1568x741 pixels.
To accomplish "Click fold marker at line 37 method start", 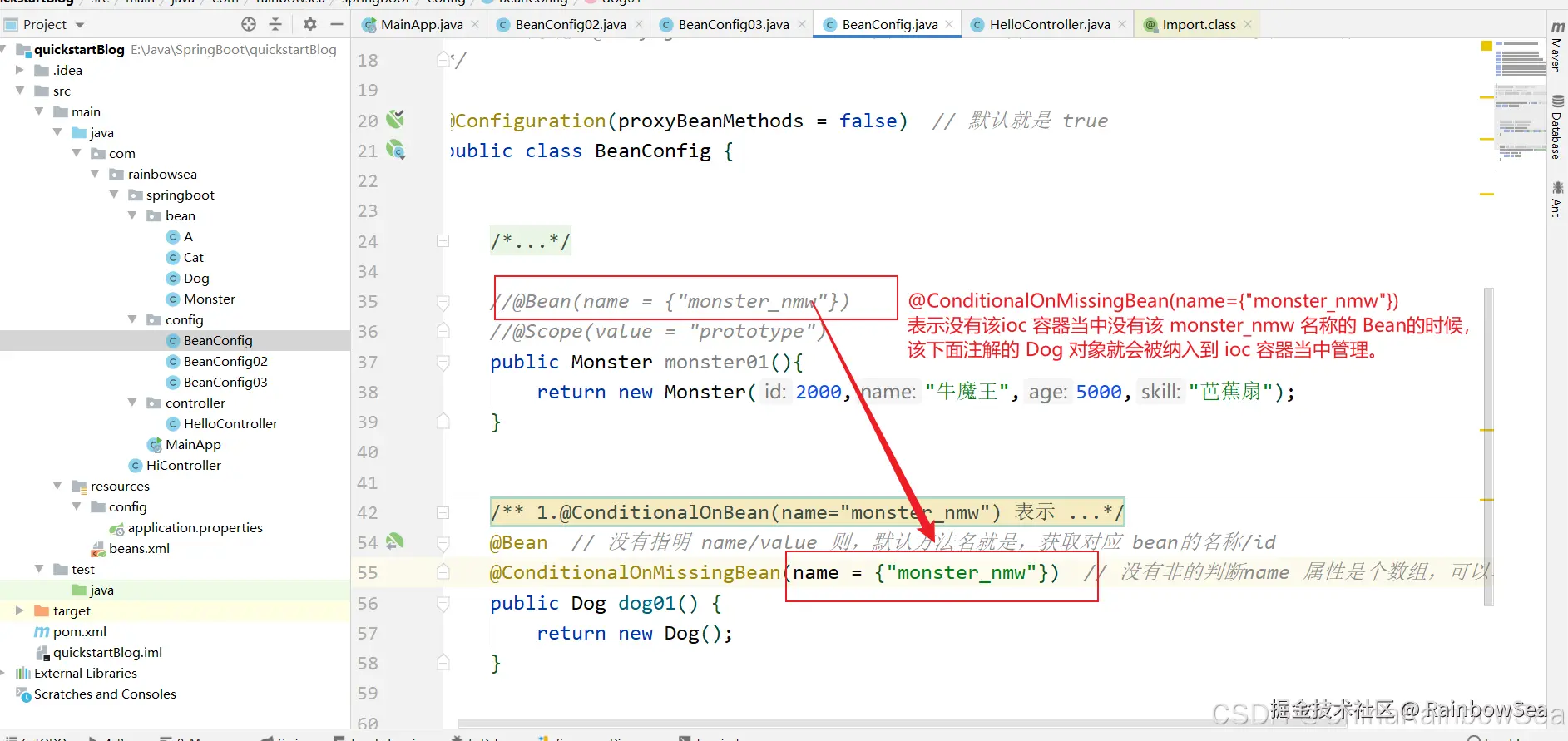I will [x=443, y=362].
